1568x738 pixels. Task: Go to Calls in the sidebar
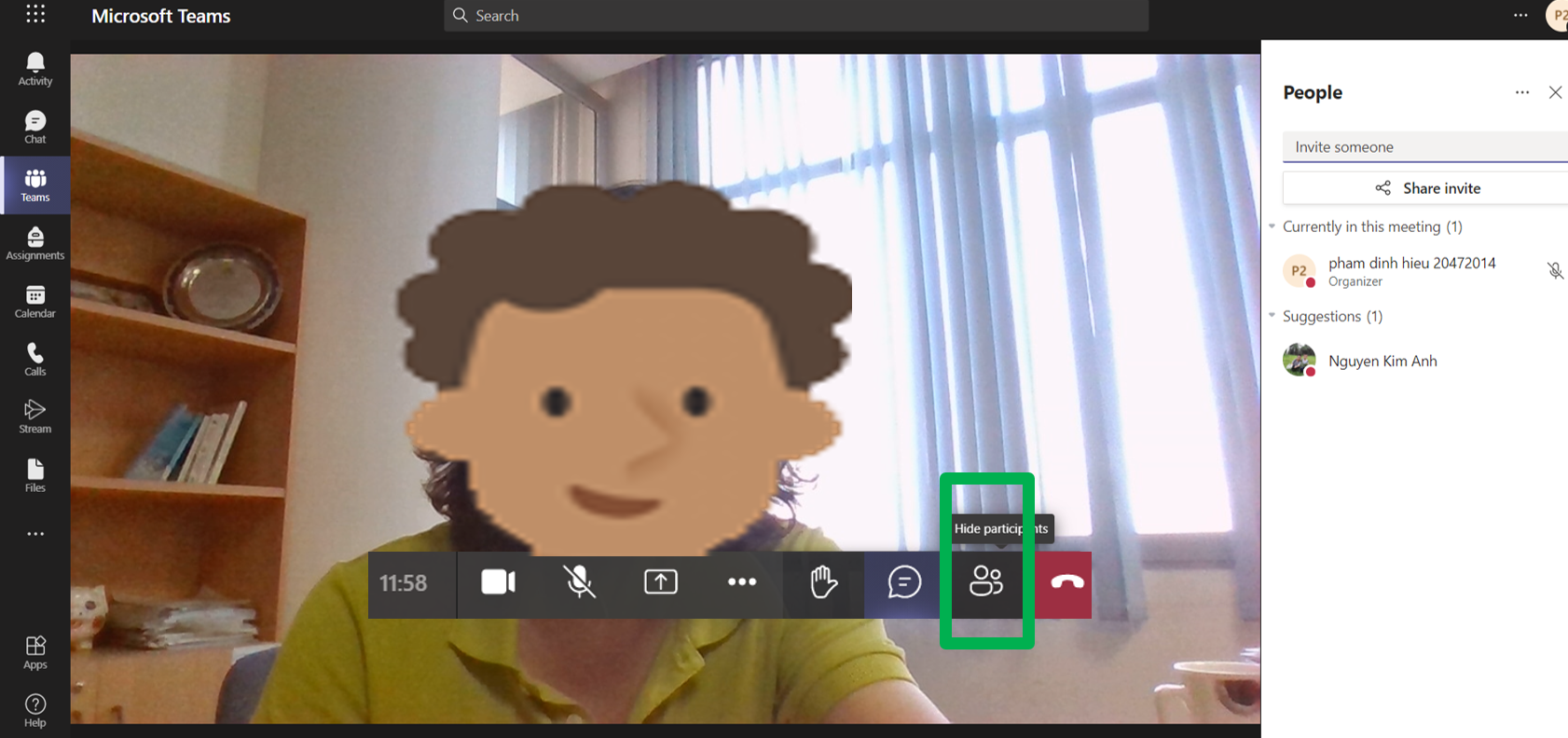(35, 359)
